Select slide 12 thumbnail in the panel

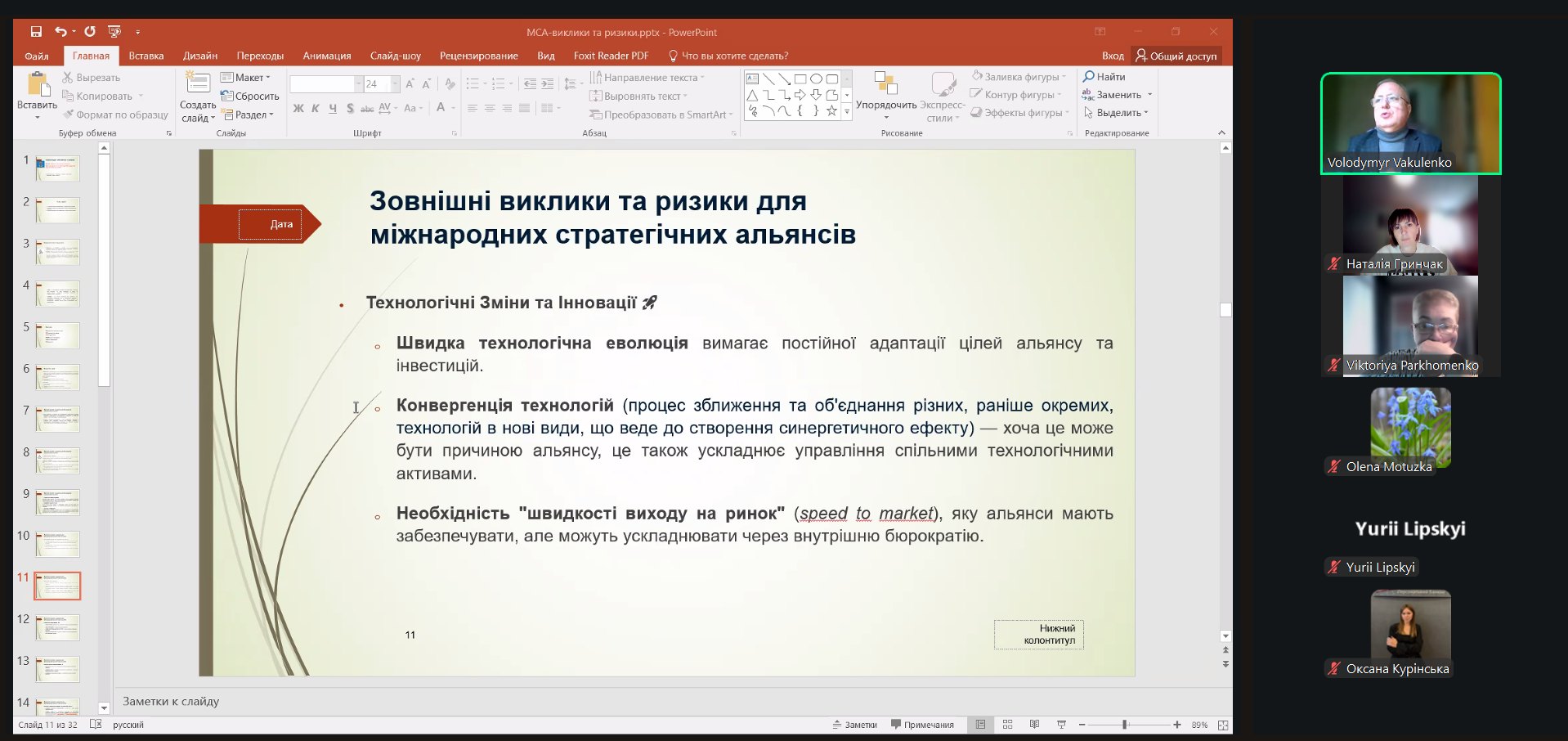[57, 627]
